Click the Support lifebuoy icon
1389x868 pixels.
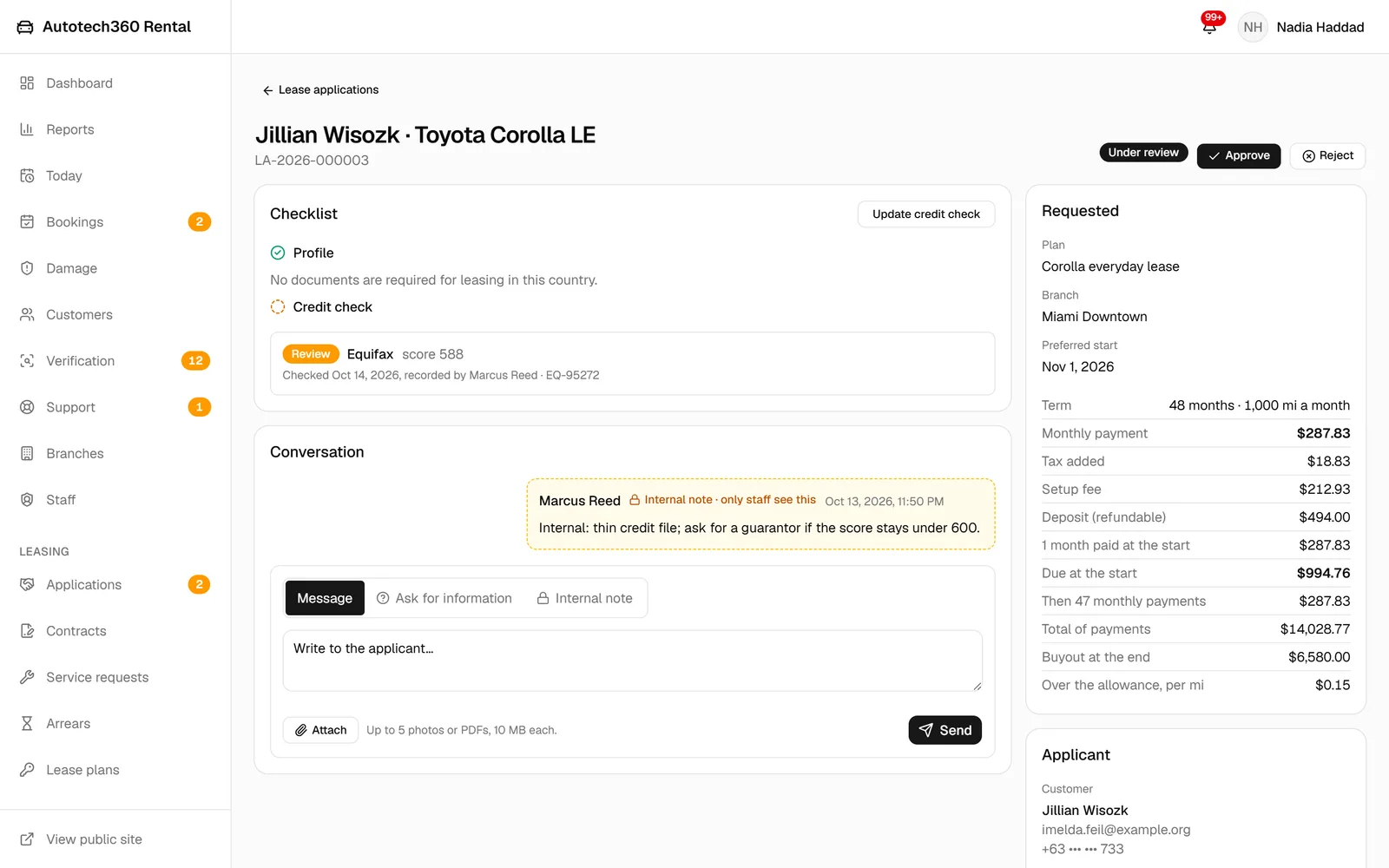27,407
